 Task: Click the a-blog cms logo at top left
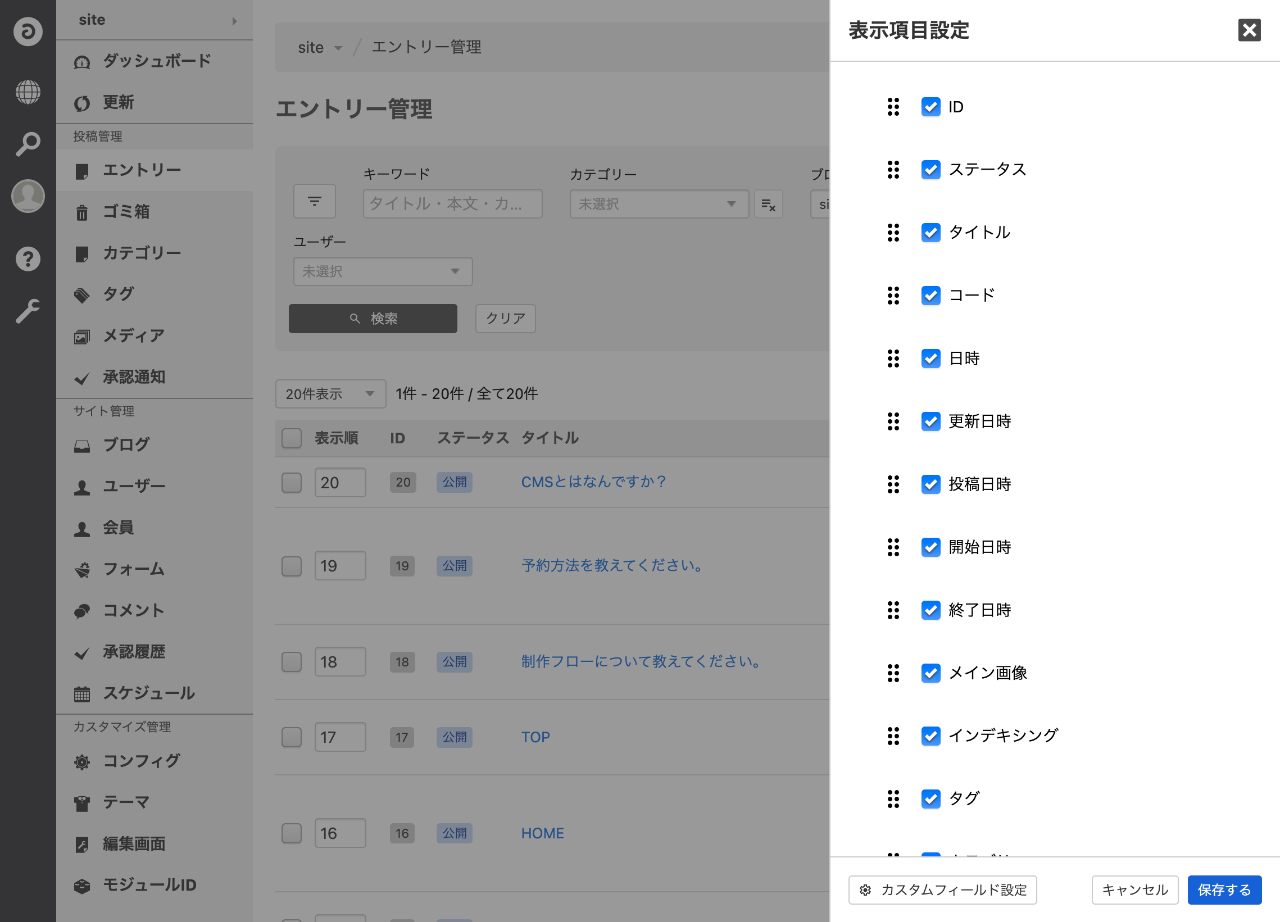27,31
